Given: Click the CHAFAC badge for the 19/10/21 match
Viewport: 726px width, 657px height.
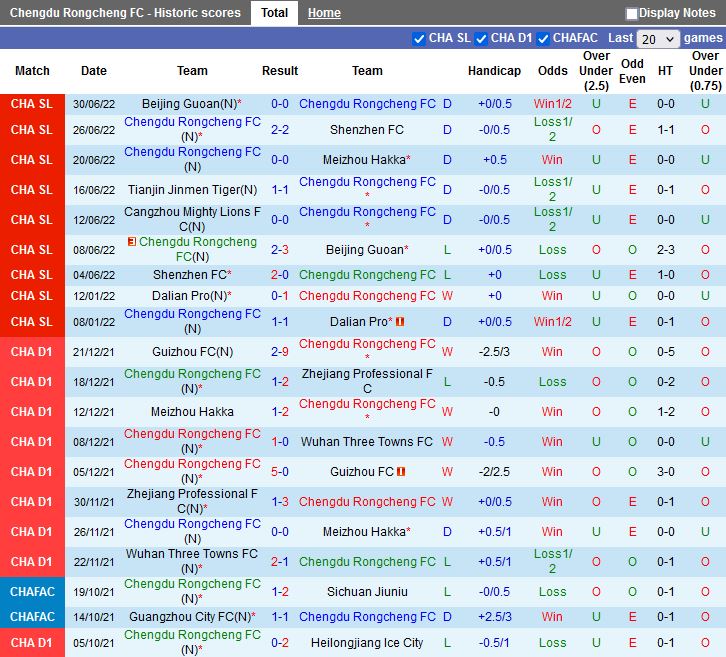Looking at the screenshot, I should point(32,592).
